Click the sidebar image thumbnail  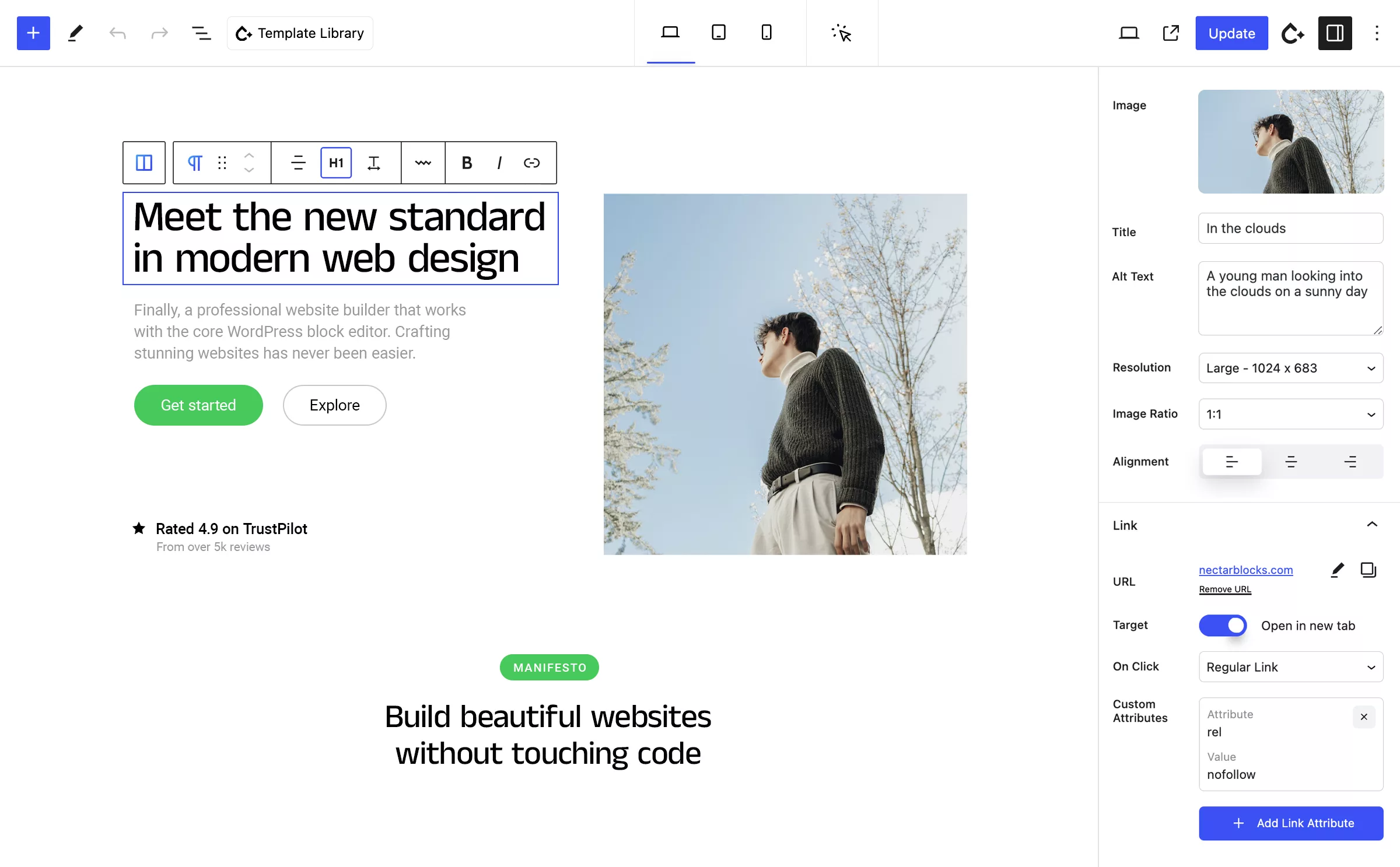point(1291,142)
